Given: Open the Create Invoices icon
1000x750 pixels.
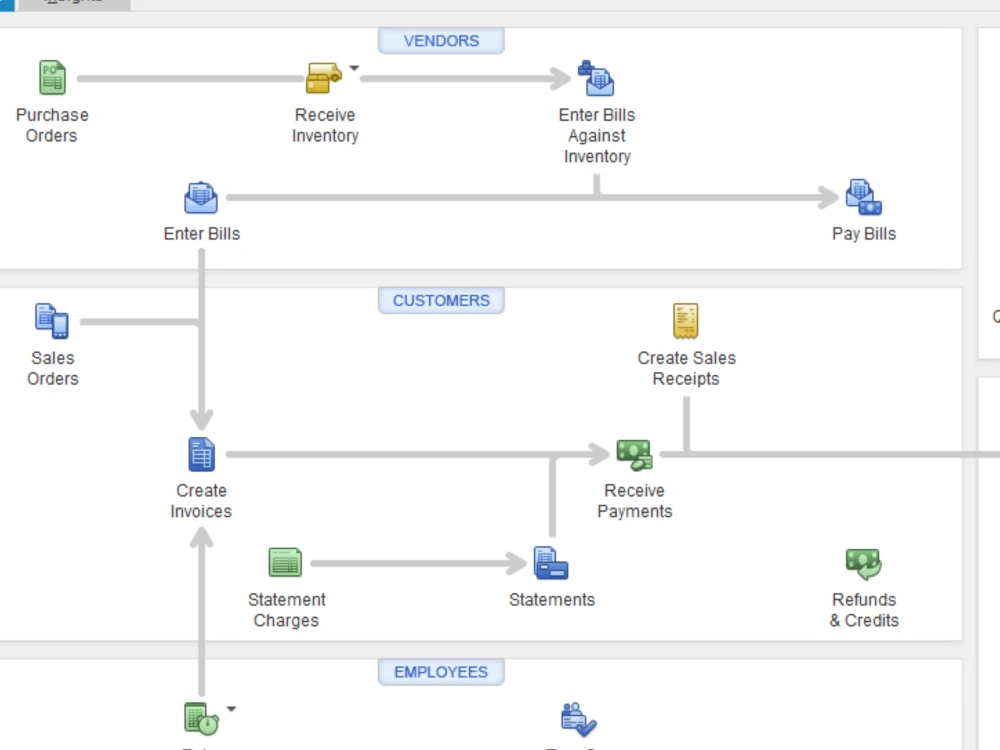Looking at the screenshot, I should click(202, 454).
